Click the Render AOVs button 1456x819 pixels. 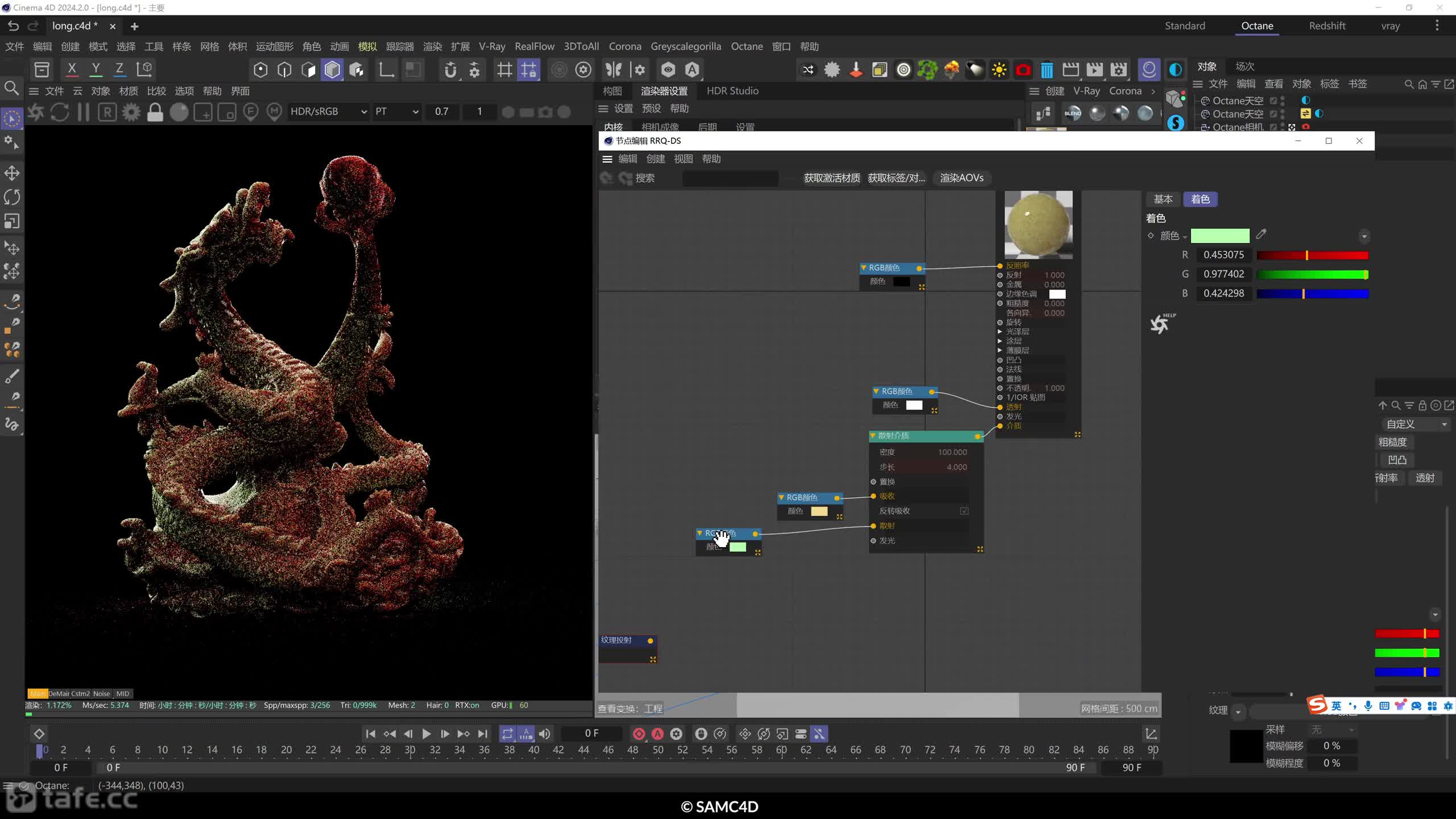[961, 178]
